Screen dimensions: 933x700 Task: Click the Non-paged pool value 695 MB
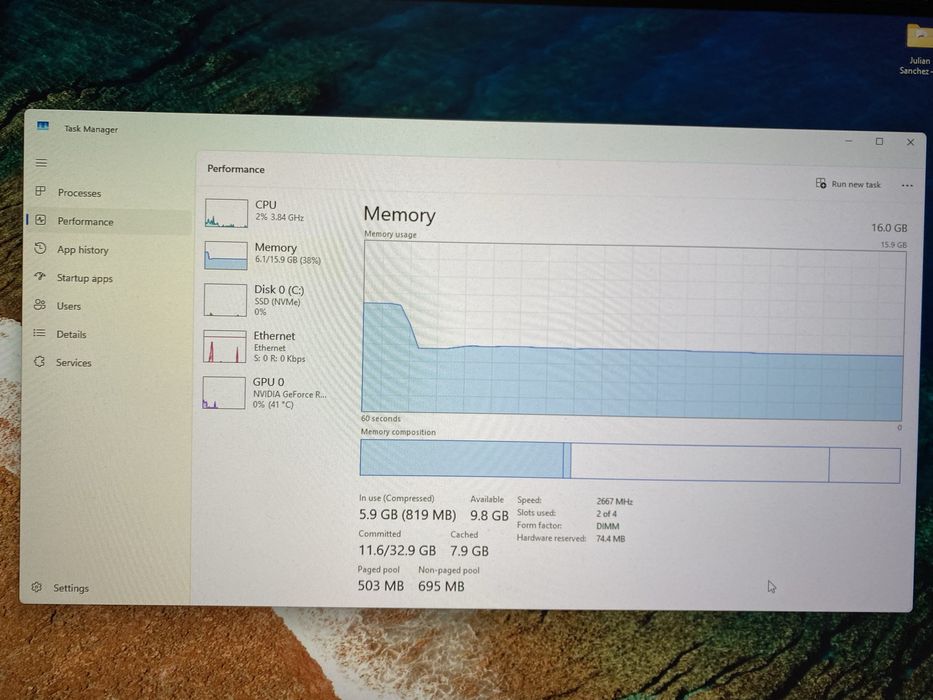[x=441, y=586]
